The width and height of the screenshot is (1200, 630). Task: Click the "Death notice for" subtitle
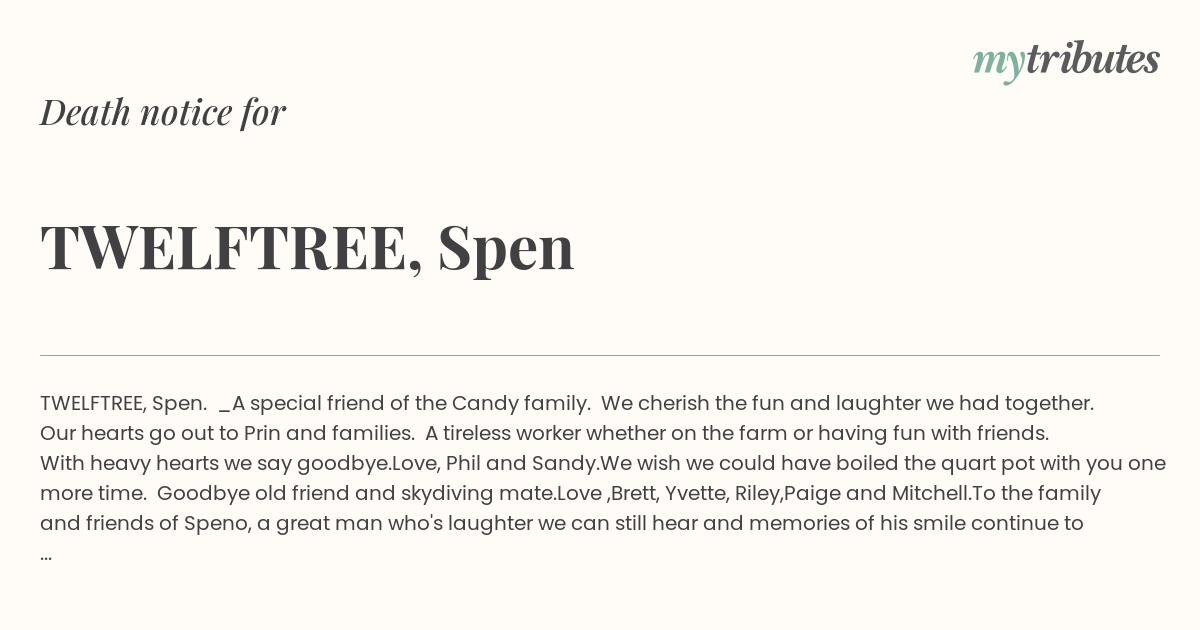(163, 112)
